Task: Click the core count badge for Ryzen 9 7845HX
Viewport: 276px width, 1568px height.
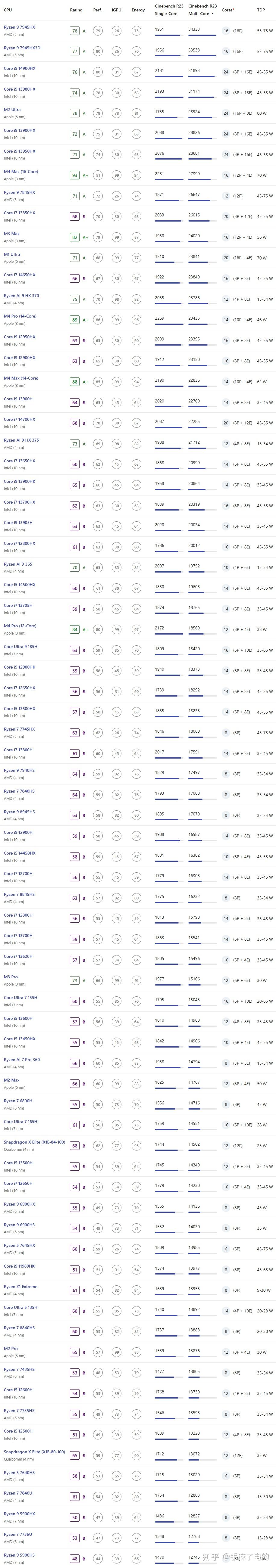Action: [x=225, y=196]
